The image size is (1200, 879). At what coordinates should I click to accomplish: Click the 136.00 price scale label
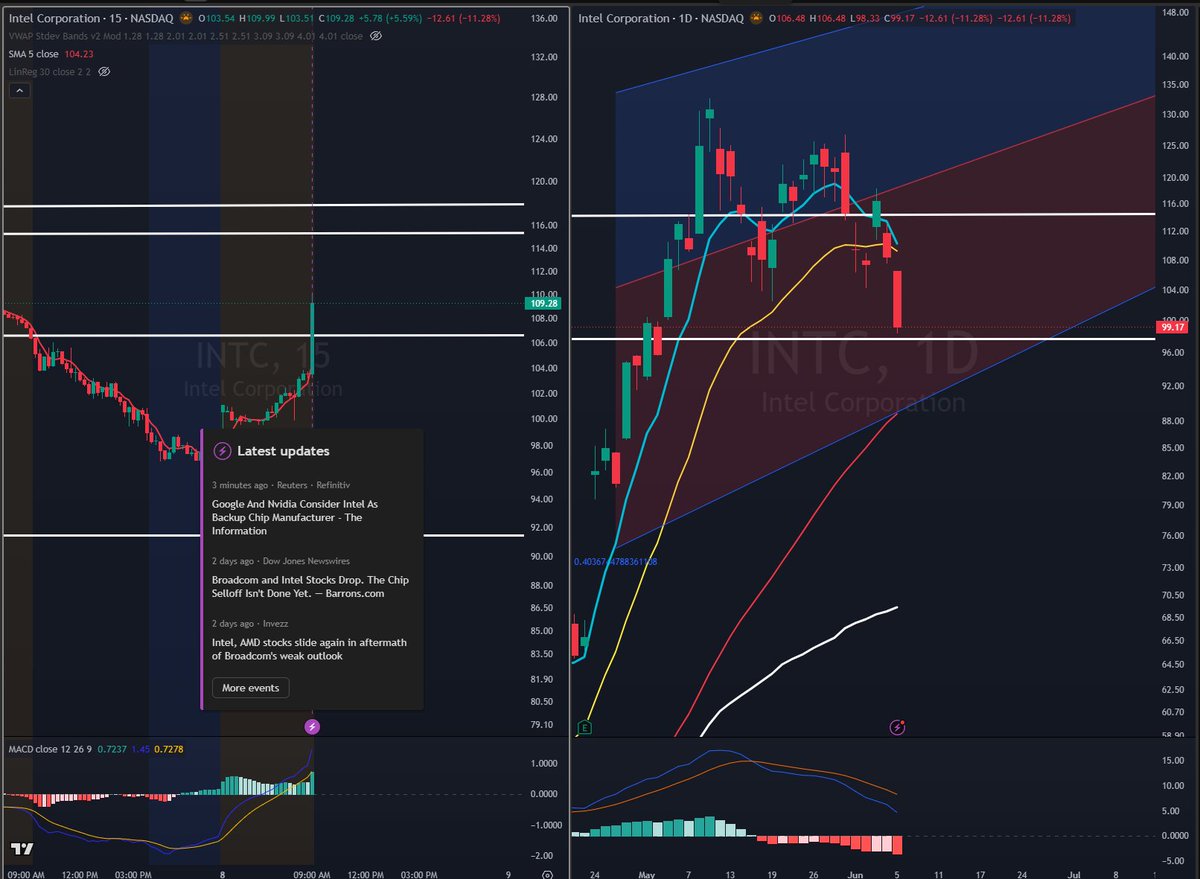(544, 18)
